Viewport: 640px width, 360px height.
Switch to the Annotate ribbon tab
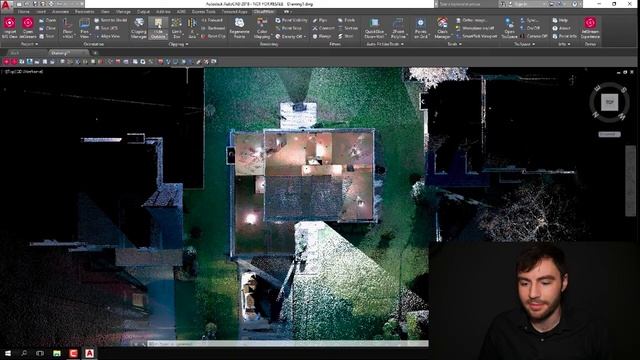pyautogui.click(x=60, y=12)
